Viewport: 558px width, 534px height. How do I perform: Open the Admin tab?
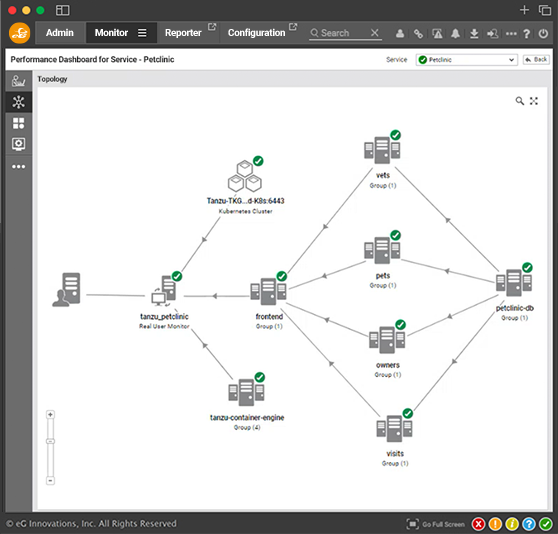(60, 33)
